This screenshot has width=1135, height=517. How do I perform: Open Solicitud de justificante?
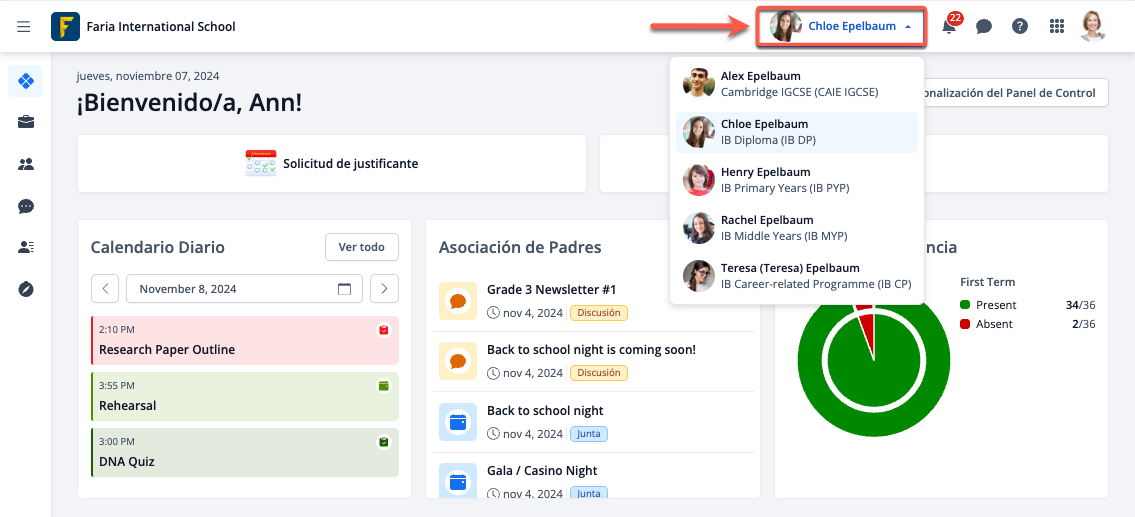point(332,164)
